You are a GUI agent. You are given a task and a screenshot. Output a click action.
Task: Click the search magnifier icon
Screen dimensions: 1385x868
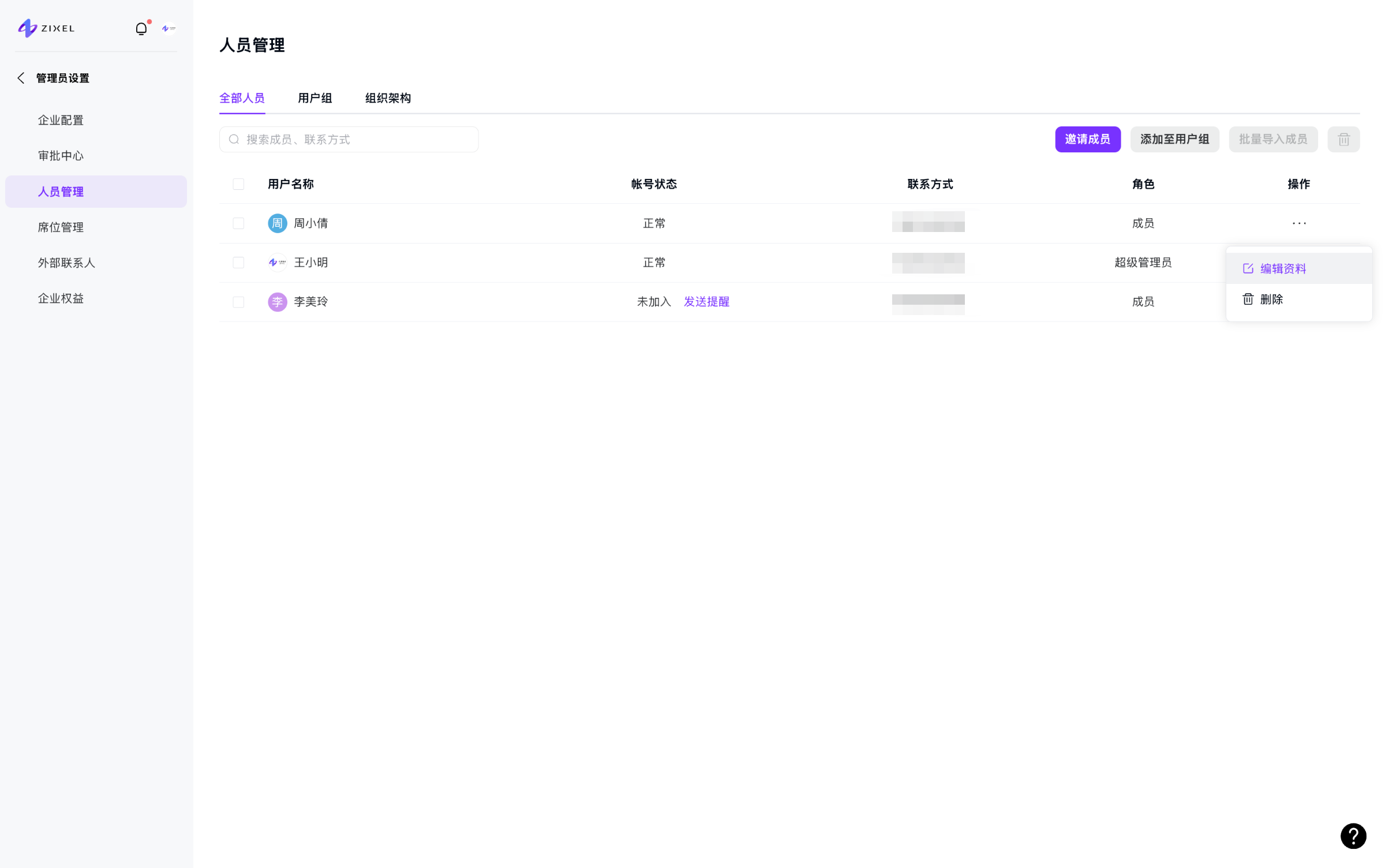(234, 139)
